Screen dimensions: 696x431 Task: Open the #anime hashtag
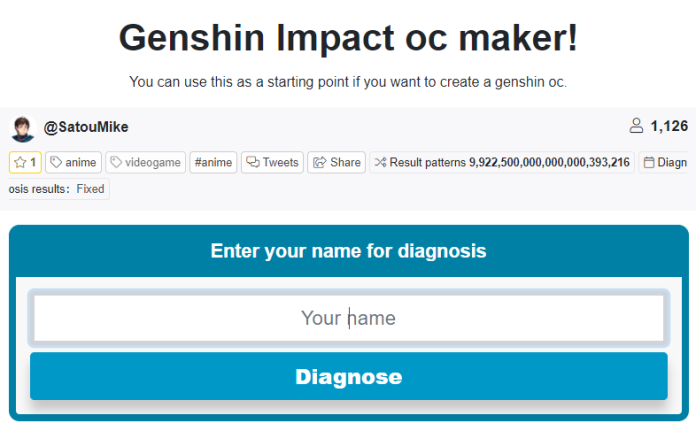[x=215, y=162]
